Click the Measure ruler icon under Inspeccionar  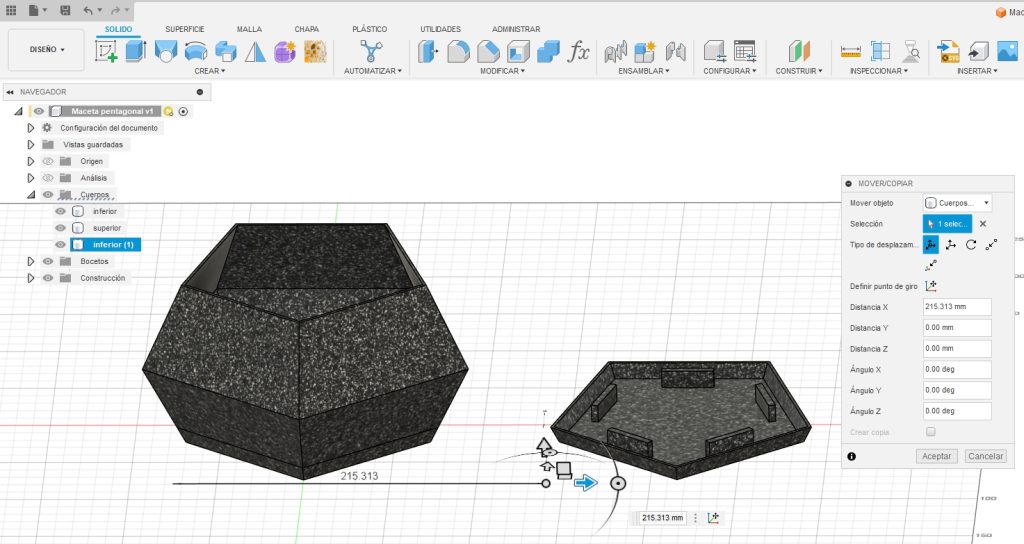pyautogui.click(x=851, y=51)
